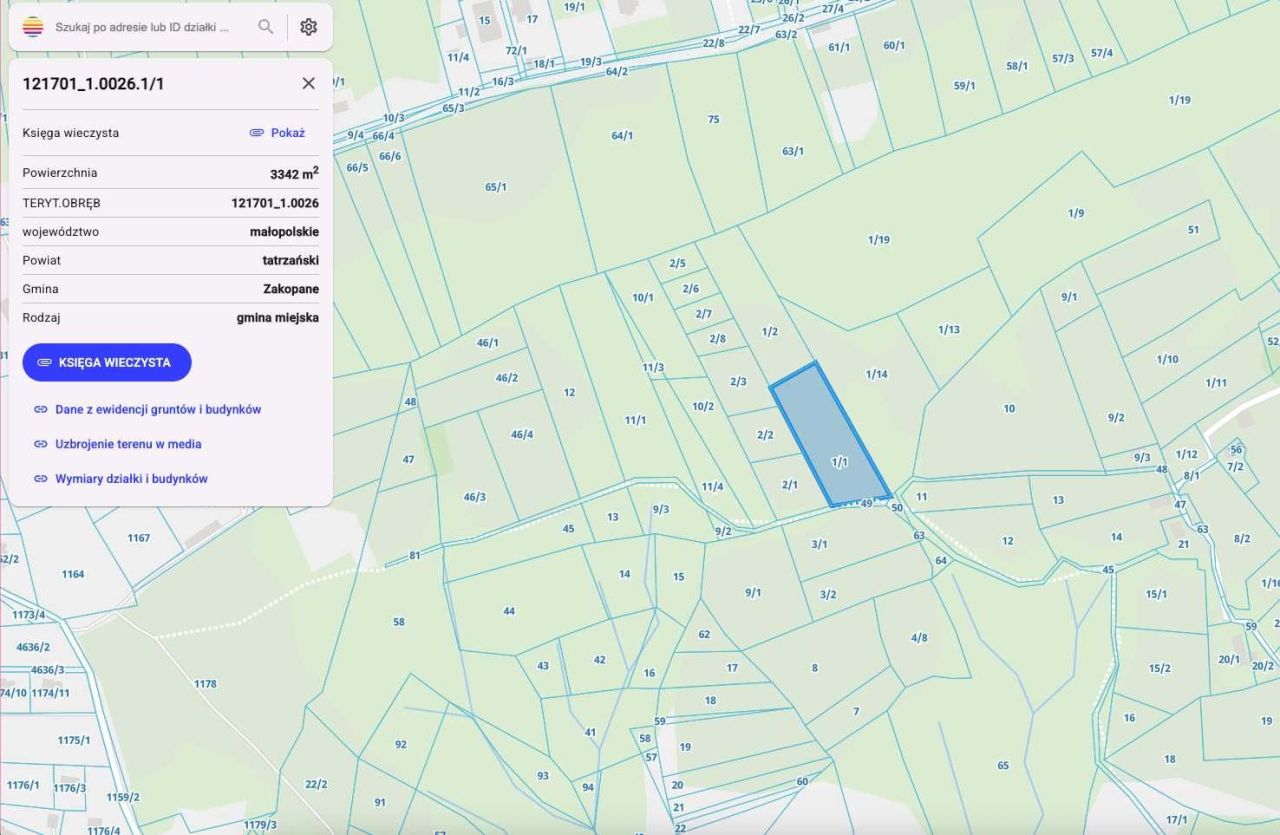
Task: Select parcel 2/7 on the map
Action: tap(704, 314)
